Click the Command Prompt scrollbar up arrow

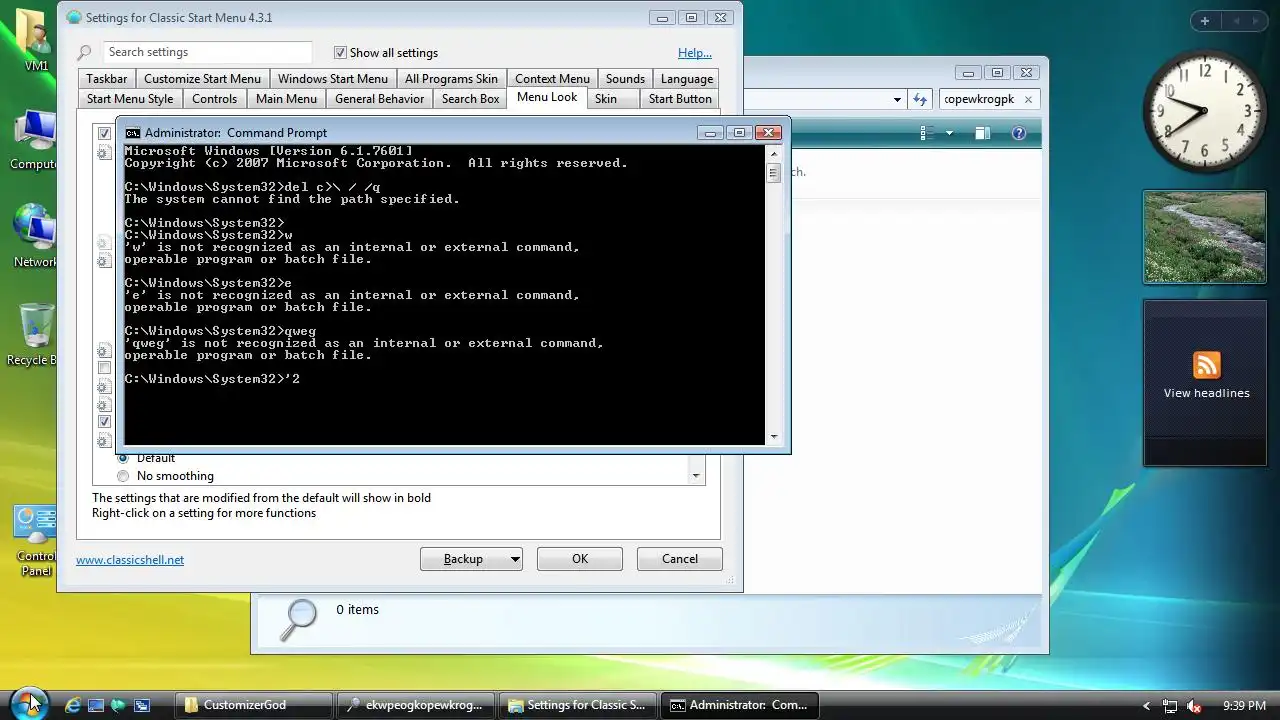773,153
